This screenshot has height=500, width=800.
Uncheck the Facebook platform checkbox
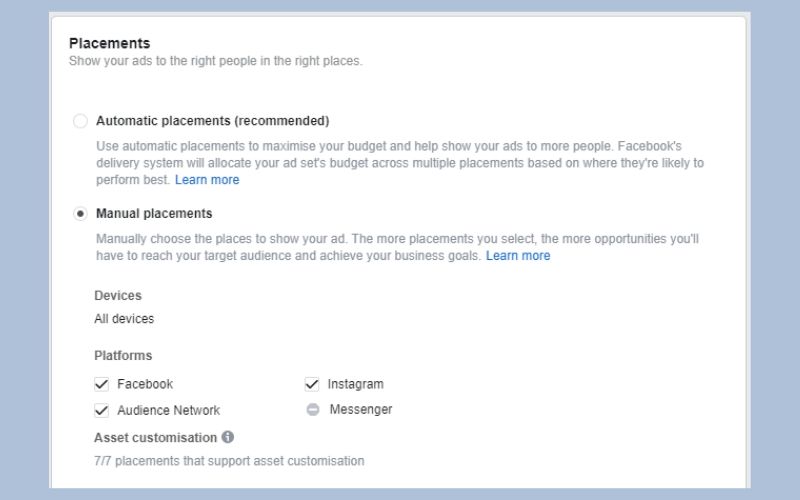click(102, 384)
